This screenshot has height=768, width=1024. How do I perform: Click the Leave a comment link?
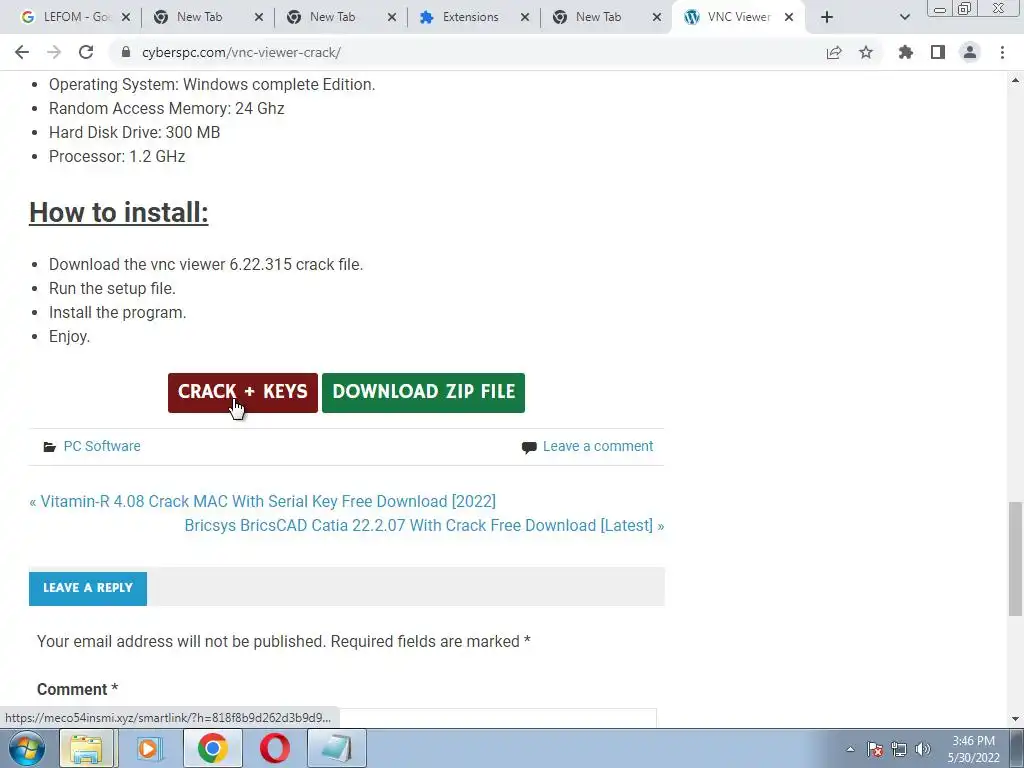click(598, 446)
